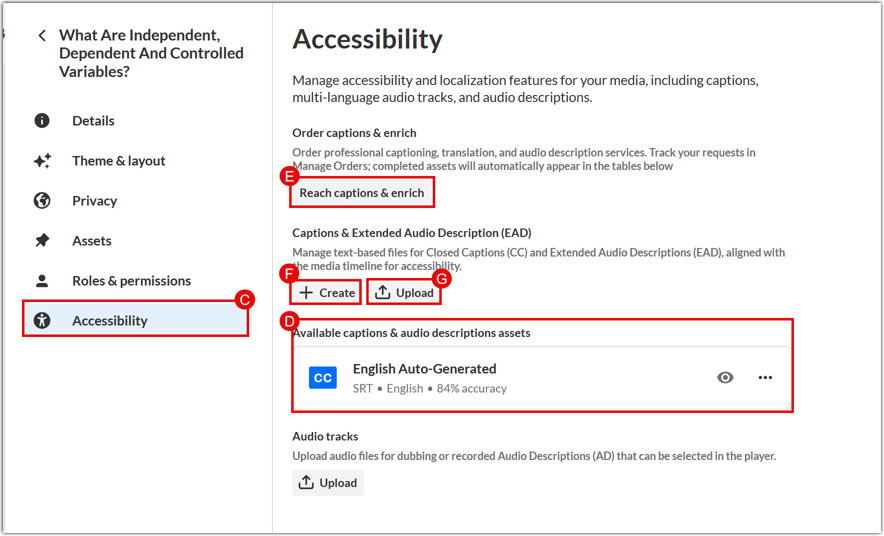Image resolution: width=884 pixels, height=536 pixels.
Task: Click the Accessibility figure icon in sidebar
Action: pyautogui.click(x=42, y=321)
